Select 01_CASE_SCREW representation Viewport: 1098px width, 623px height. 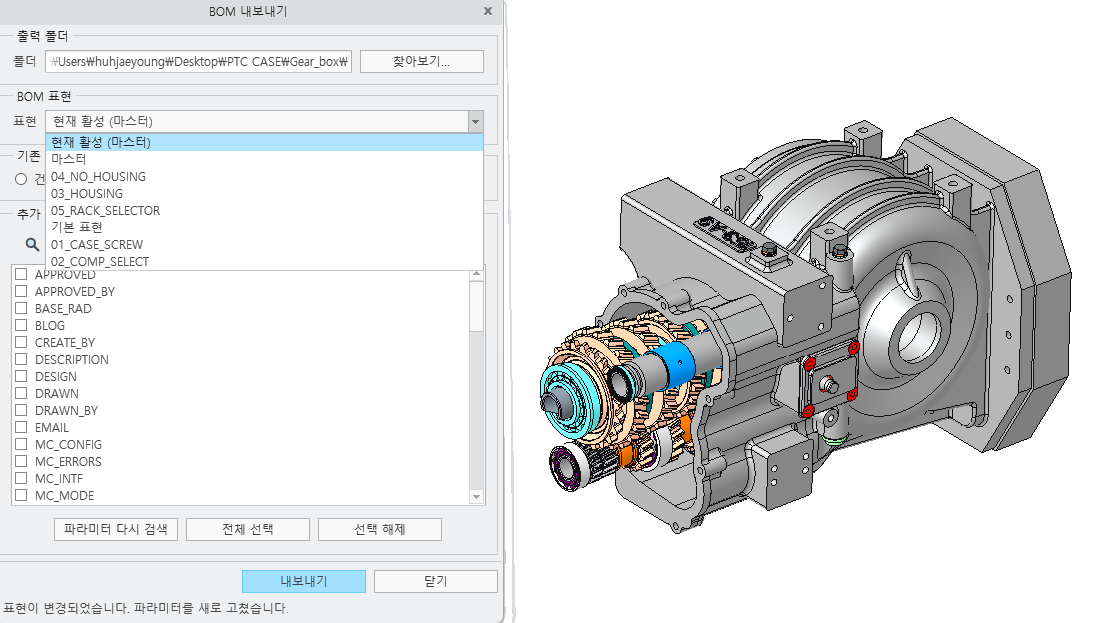coord(265,244)
